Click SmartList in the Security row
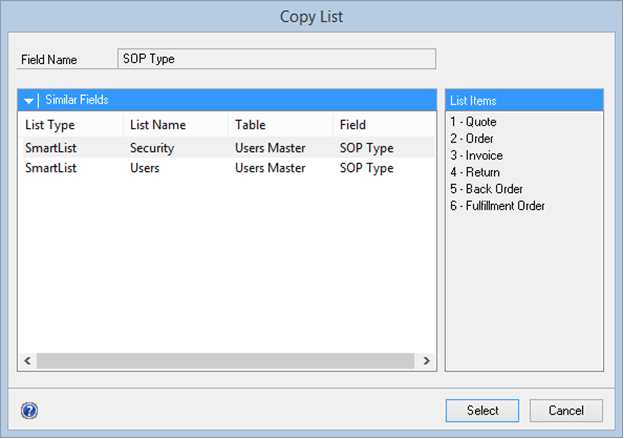 pyautogui.click(x=51, y=148)
